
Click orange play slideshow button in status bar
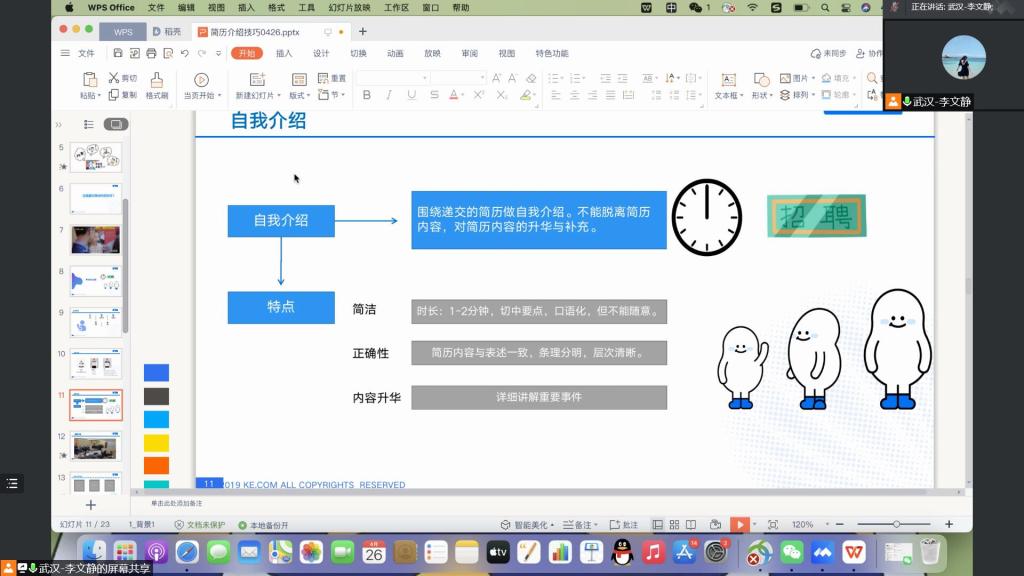pyautogui.click(x=739, y=524)
